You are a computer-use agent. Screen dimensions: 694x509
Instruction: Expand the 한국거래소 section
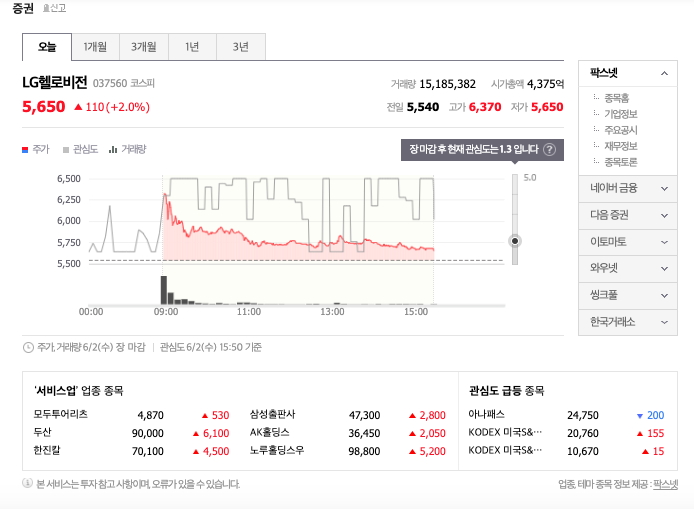pos(628,322)
